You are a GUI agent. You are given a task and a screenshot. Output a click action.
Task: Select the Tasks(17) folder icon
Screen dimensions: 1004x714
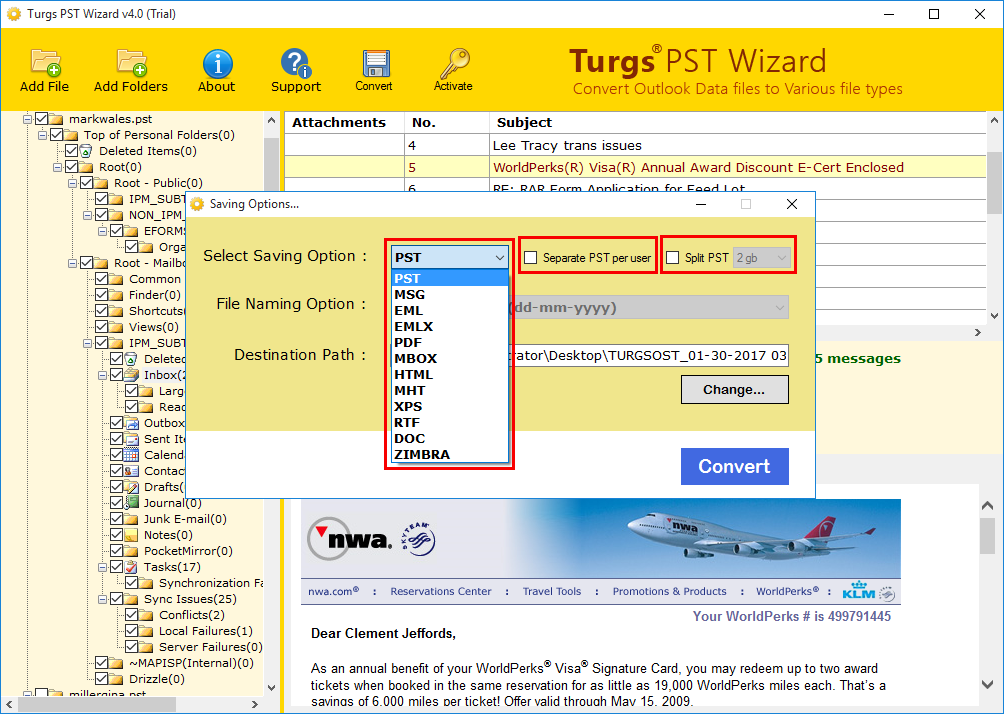tap(131, 567)
